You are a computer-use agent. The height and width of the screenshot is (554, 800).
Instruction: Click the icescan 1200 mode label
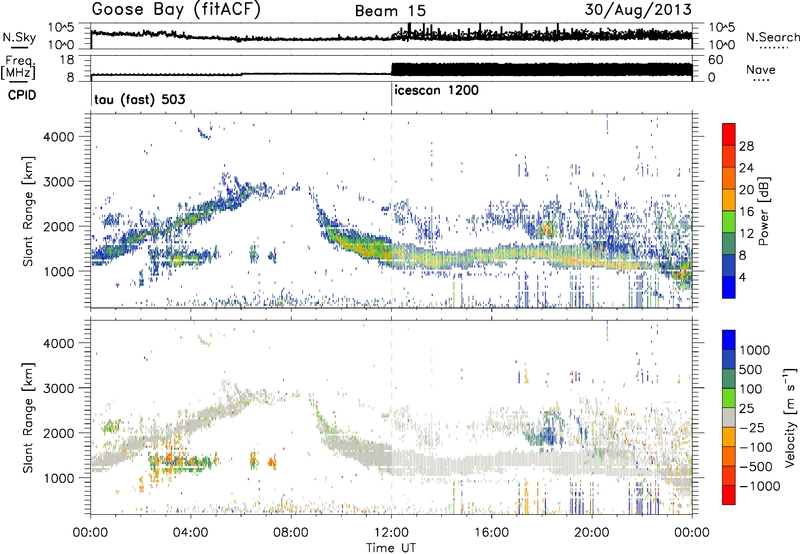tap(437, 90)
